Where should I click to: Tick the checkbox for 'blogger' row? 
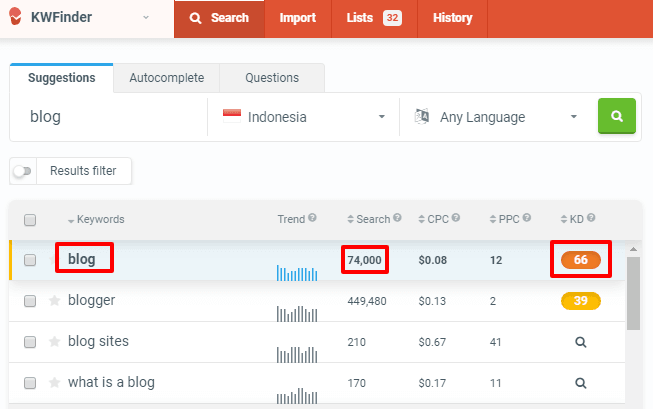30,301
